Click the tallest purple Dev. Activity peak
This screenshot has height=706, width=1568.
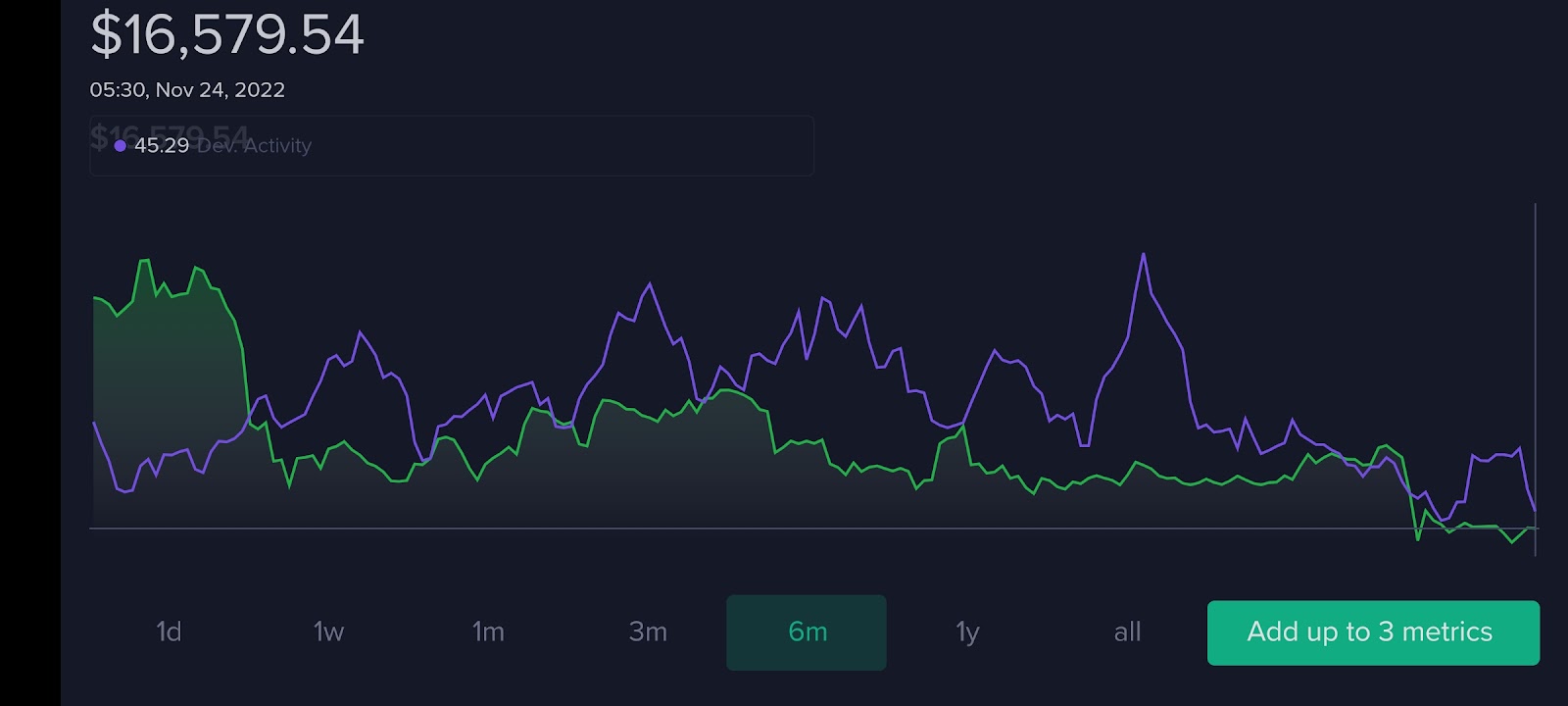[x=1144, y=255]
